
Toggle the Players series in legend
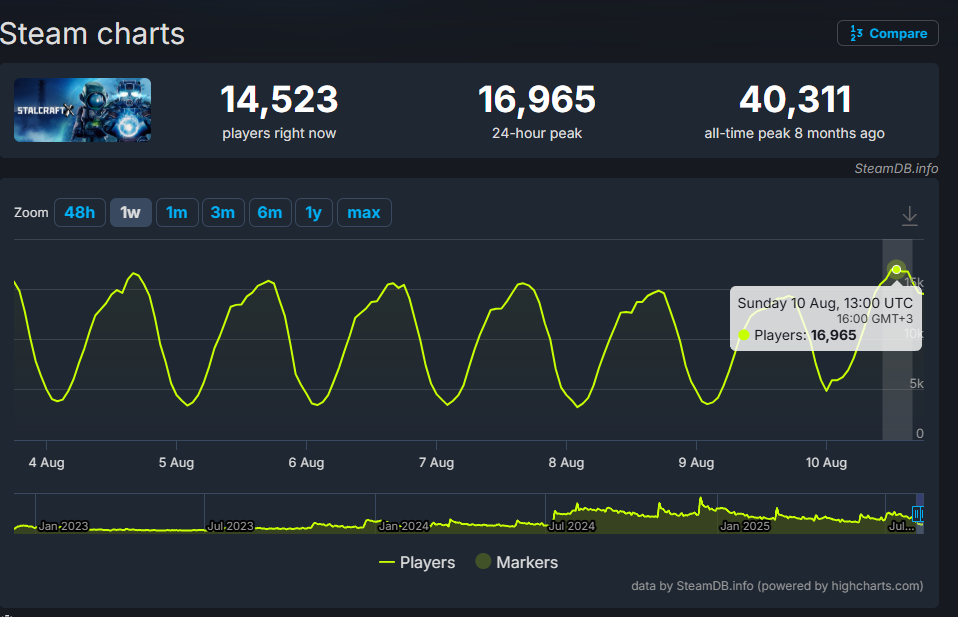[417, 562]
